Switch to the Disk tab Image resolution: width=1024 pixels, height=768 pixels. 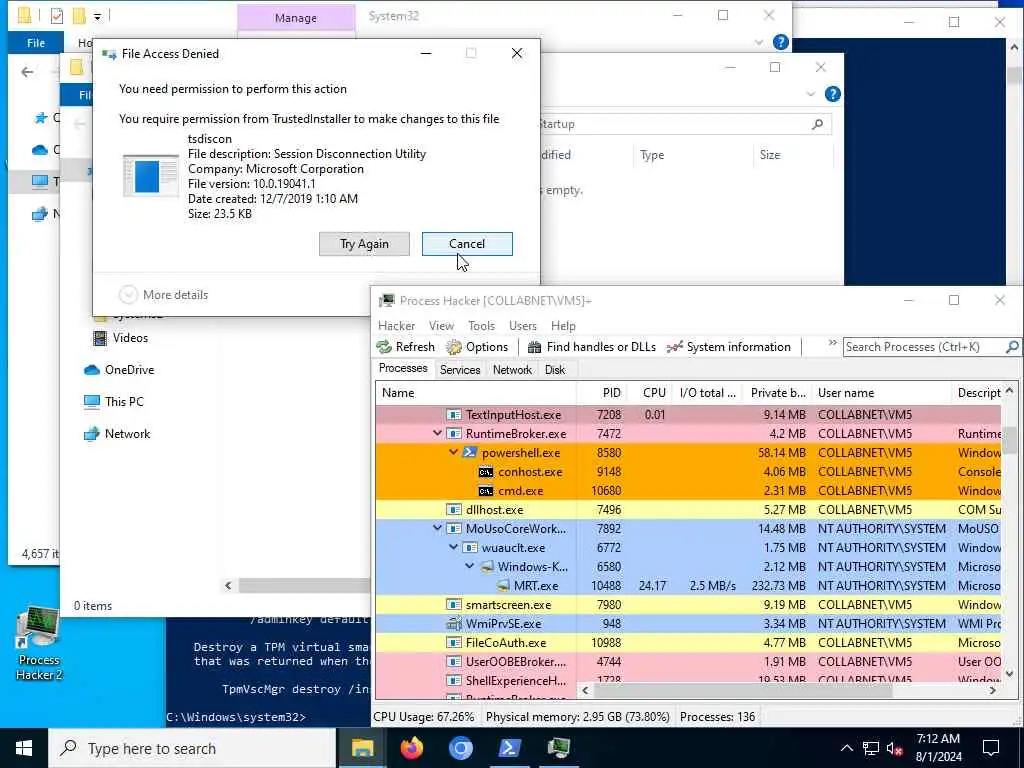pyautogui.click(x=555, y=370)
